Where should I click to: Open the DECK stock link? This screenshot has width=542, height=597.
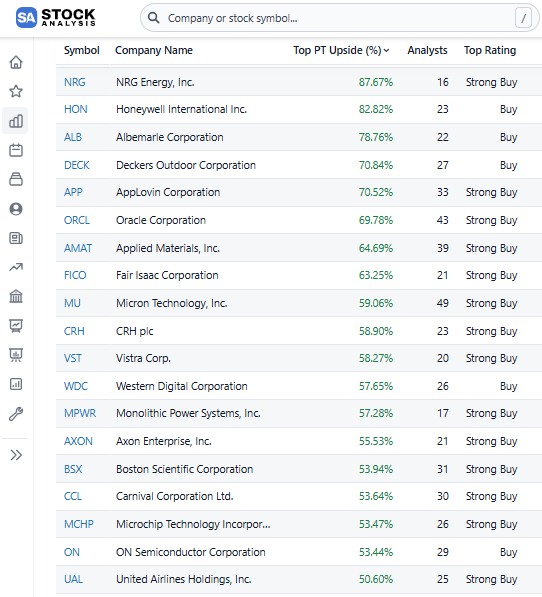[x=77, y=165]
